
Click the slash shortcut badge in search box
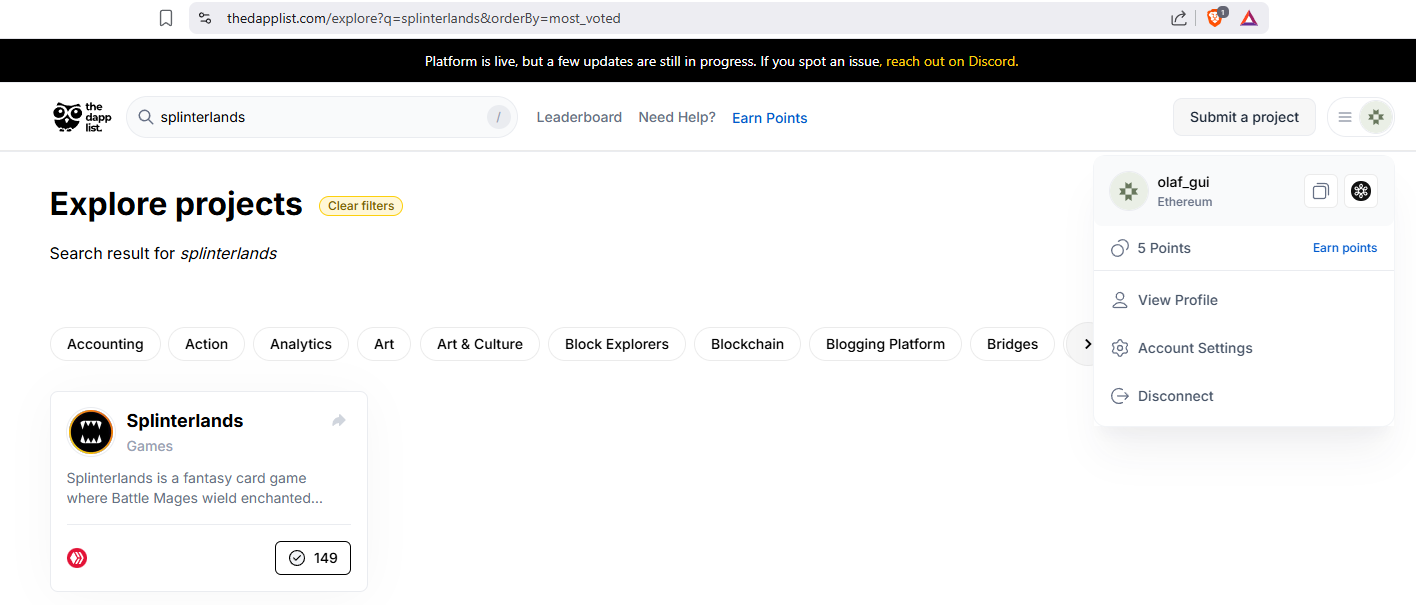tap(498, 117)
